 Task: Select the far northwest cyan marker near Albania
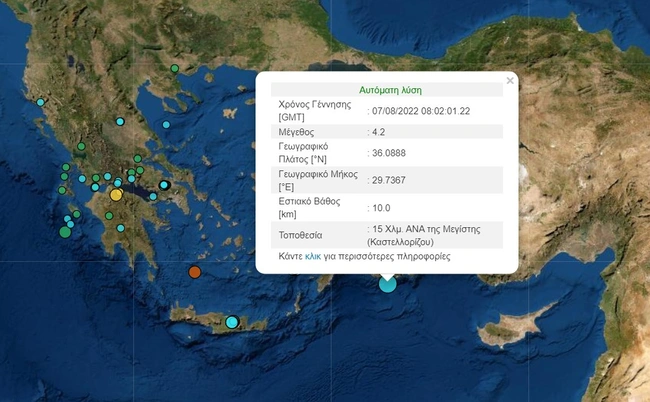point(41,102)
